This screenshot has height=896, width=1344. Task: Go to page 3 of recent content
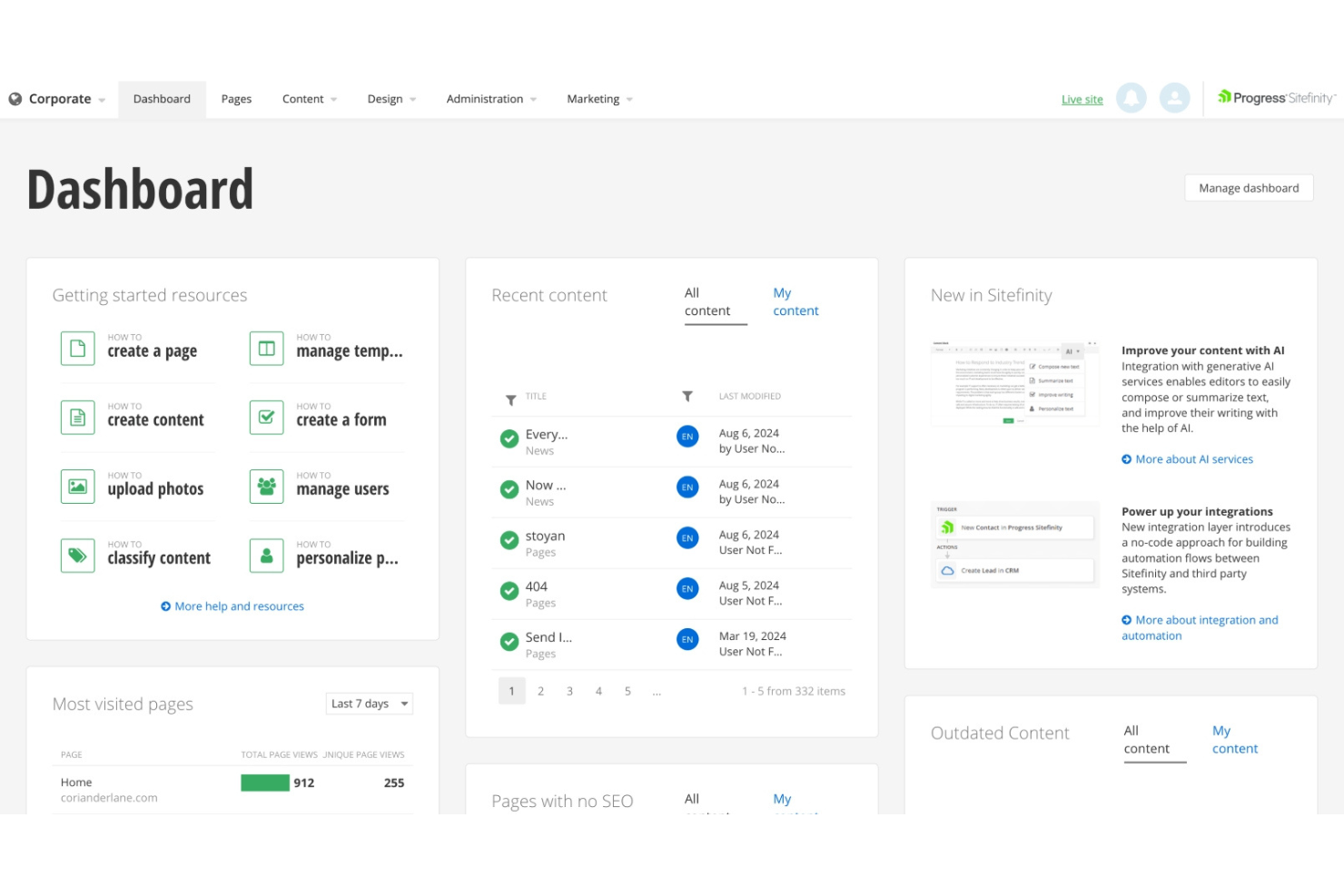pyautogui.click(x=570, y=692)
